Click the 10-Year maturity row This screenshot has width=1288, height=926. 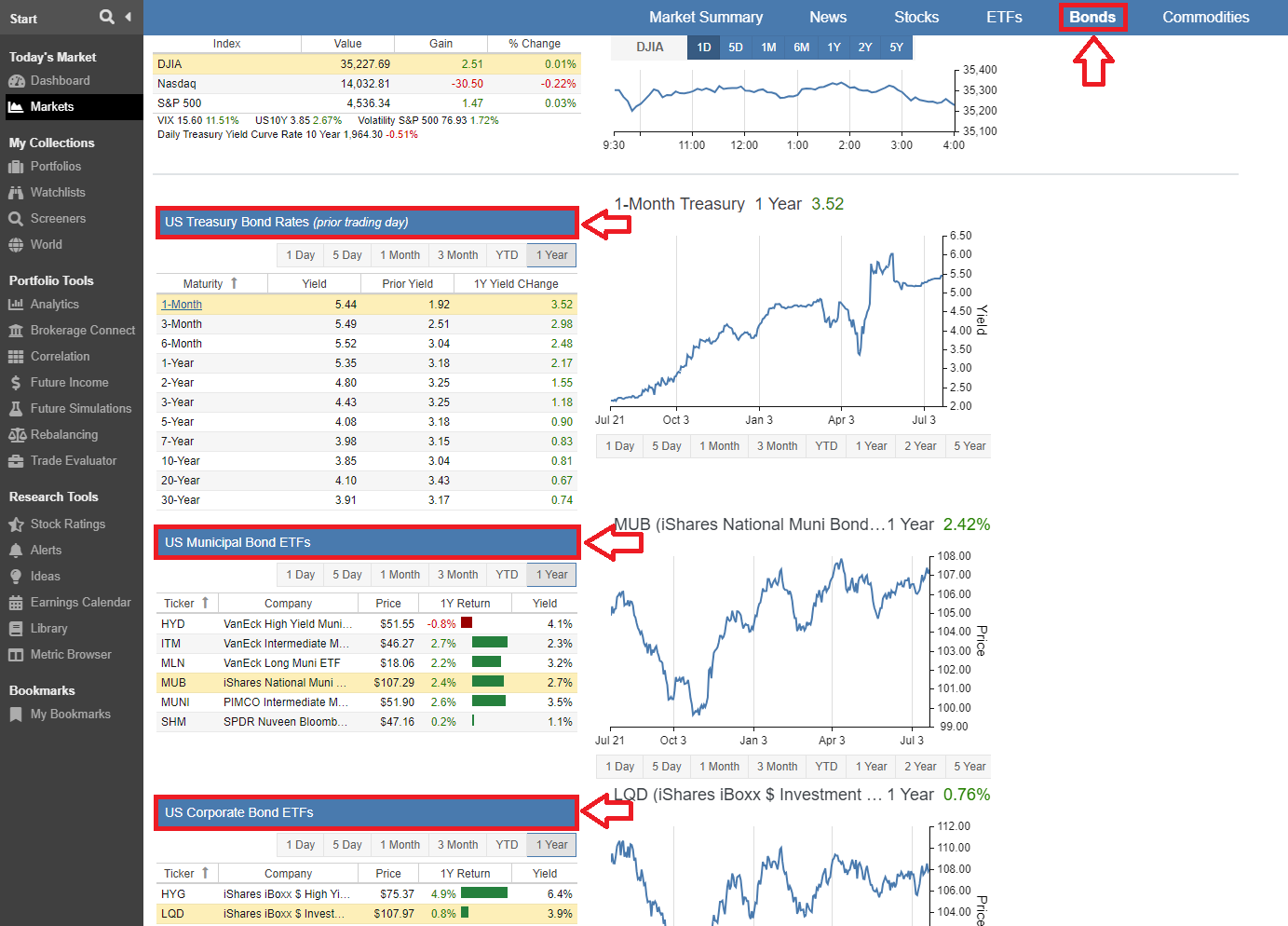click(367, 461)
